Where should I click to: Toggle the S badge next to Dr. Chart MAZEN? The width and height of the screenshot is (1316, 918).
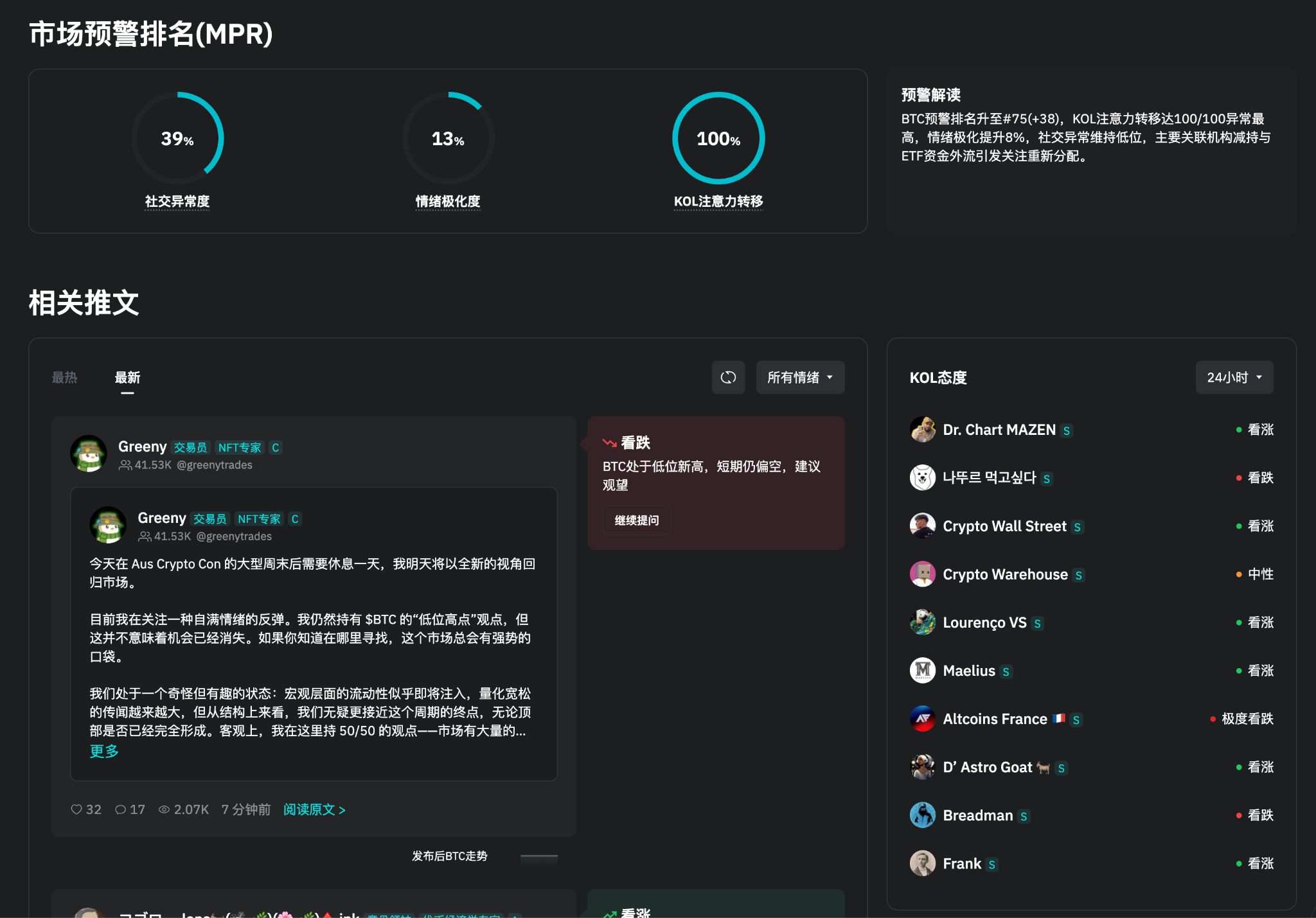pos(1067,430)
